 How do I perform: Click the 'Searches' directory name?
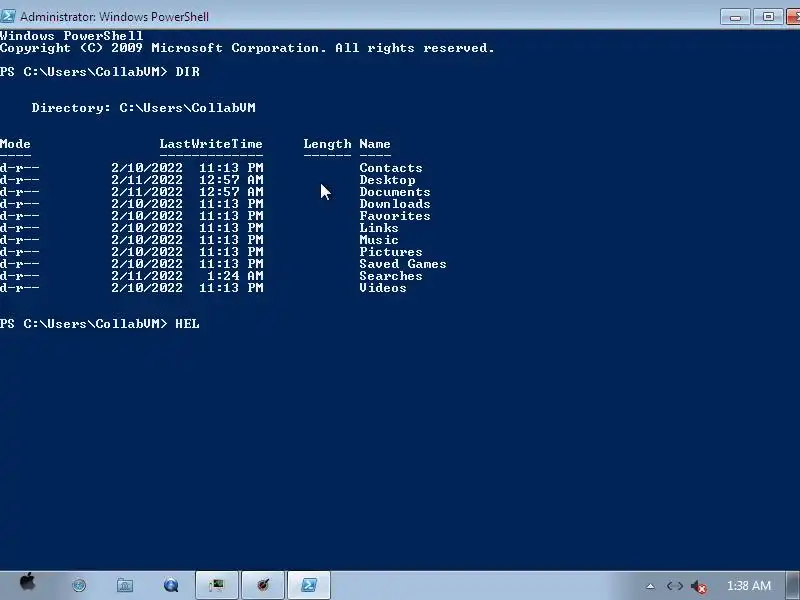391,276
